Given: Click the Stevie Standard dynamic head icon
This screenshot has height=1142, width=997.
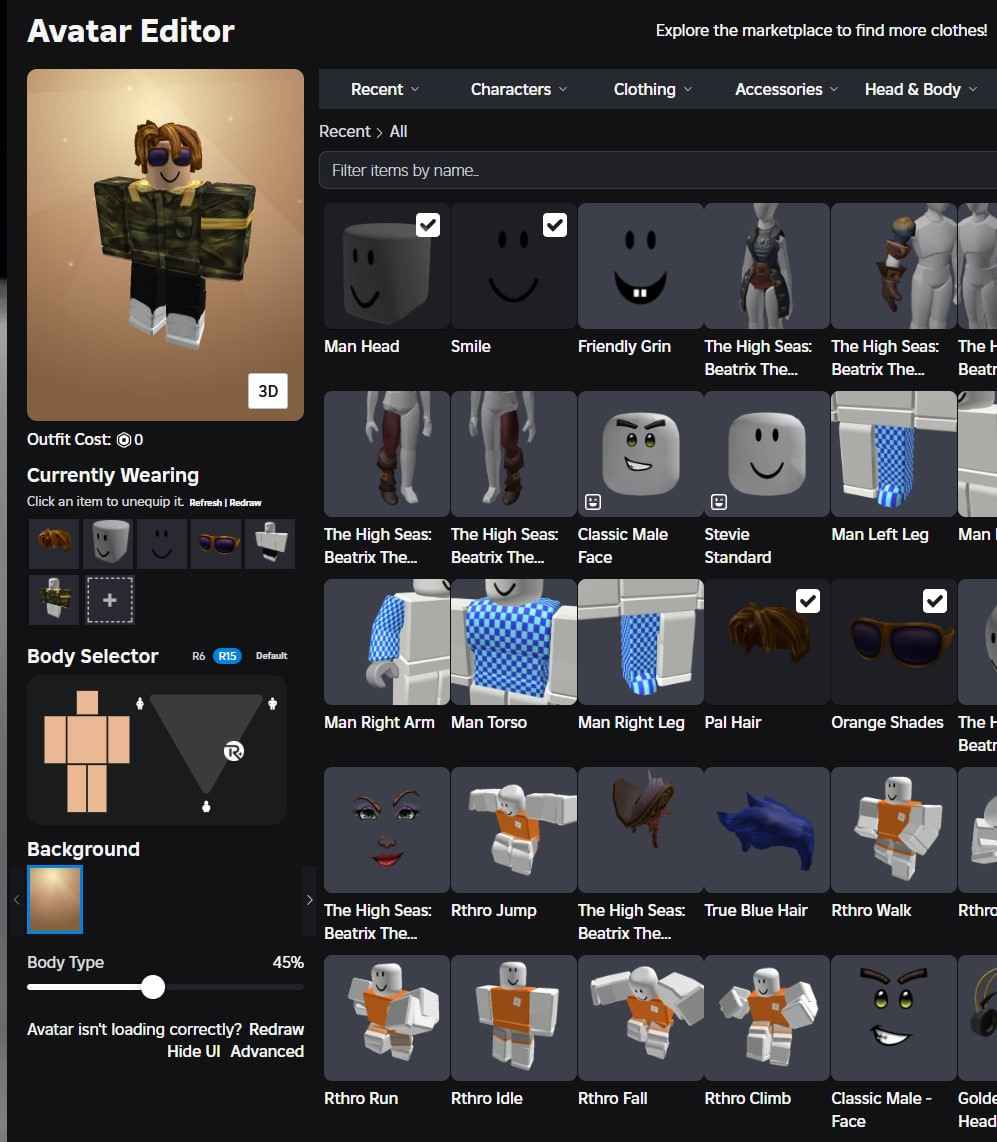Looking at the screenshot, I should (719, 502).
